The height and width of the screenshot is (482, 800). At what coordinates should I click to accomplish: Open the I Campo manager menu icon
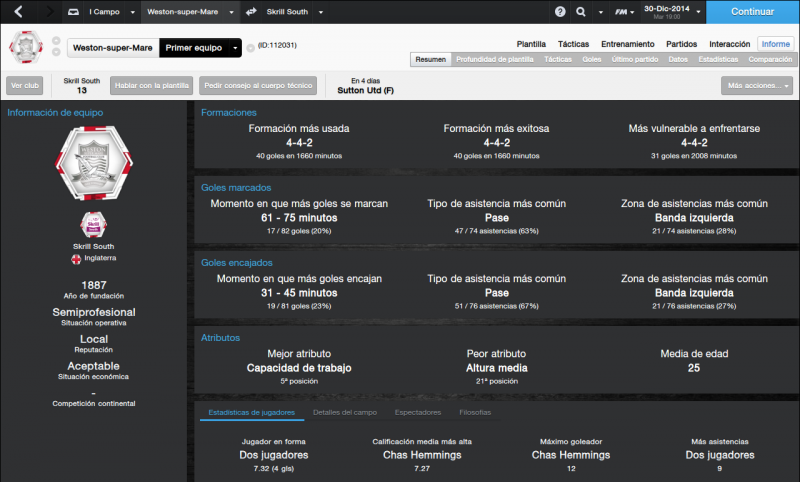point(73,12)
